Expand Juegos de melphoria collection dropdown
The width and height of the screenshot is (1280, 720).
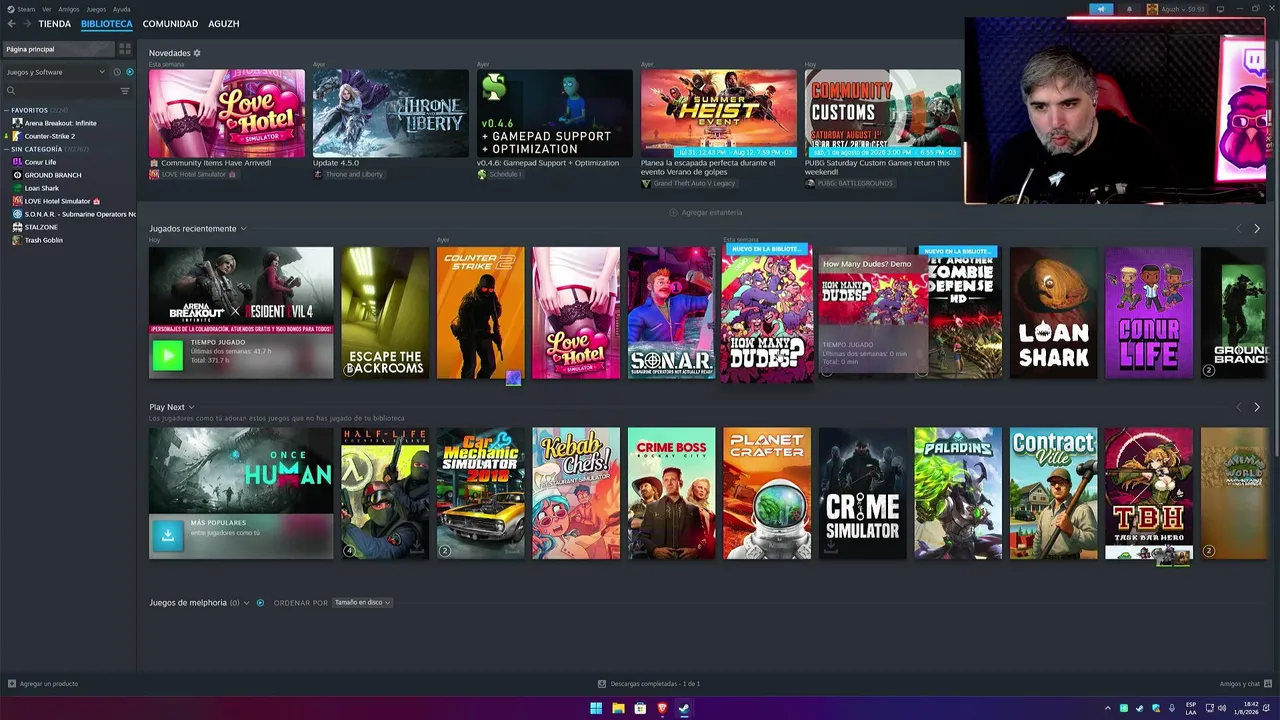pos(247,603)
